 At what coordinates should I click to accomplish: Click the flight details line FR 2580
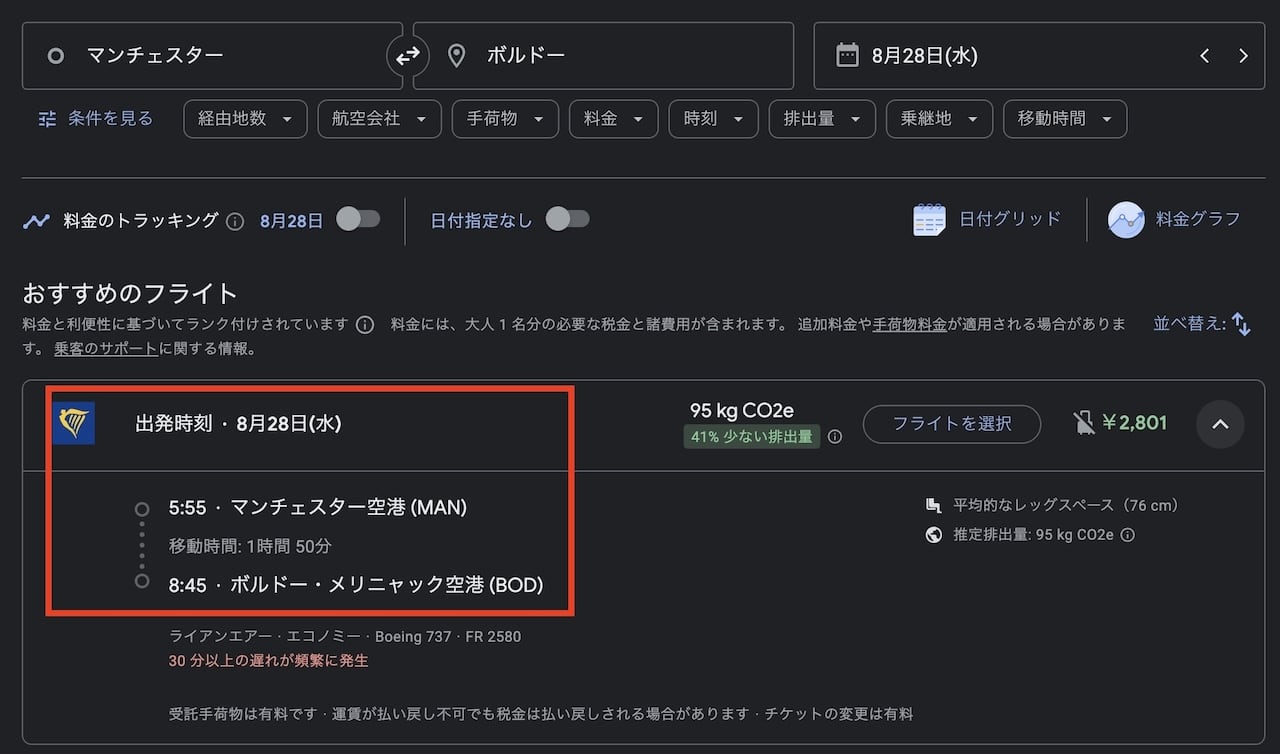click(345, 637)
